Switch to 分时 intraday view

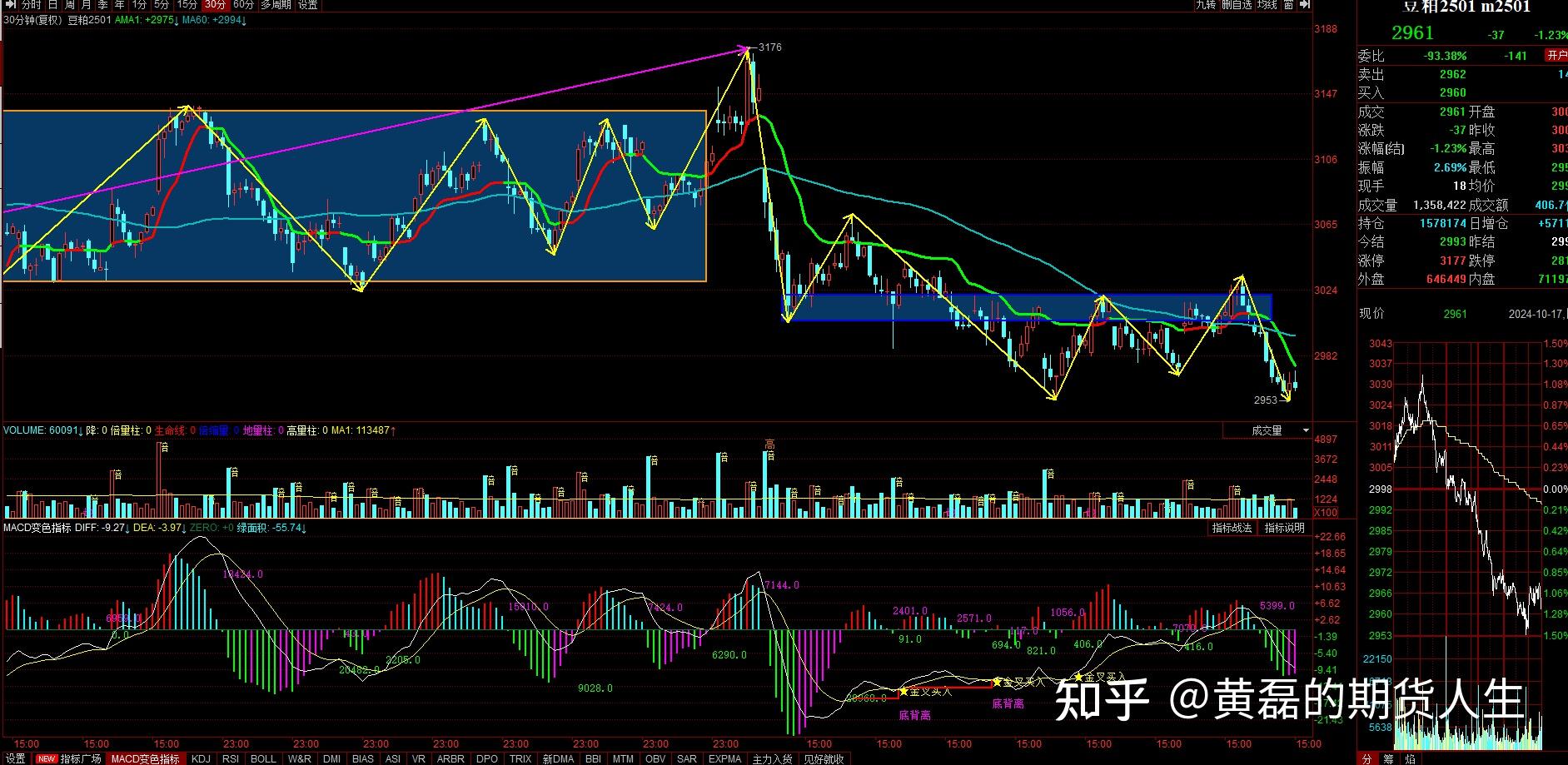31,5
